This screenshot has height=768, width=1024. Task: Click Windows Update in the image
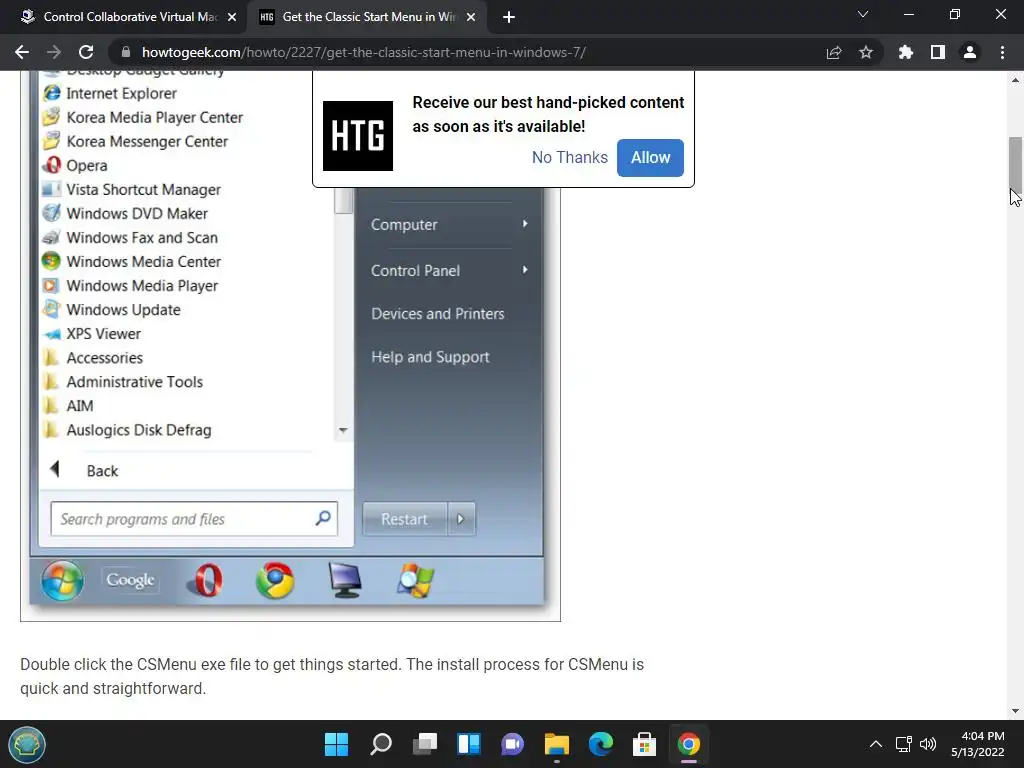(x=111, y=310)
